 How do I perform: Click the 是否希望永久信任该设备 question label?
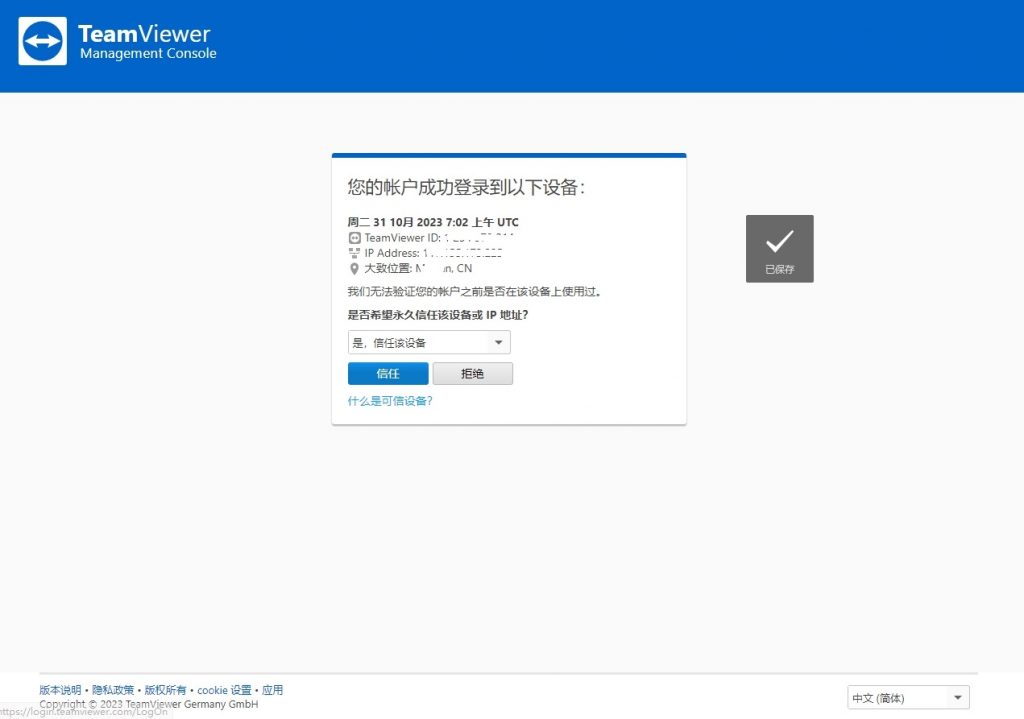[x=437, y=315]
